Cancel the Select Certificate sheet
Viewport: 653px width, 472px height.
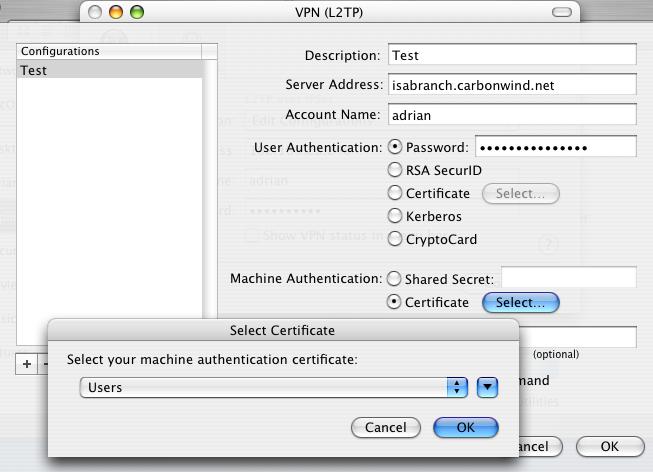click(385, 427)
